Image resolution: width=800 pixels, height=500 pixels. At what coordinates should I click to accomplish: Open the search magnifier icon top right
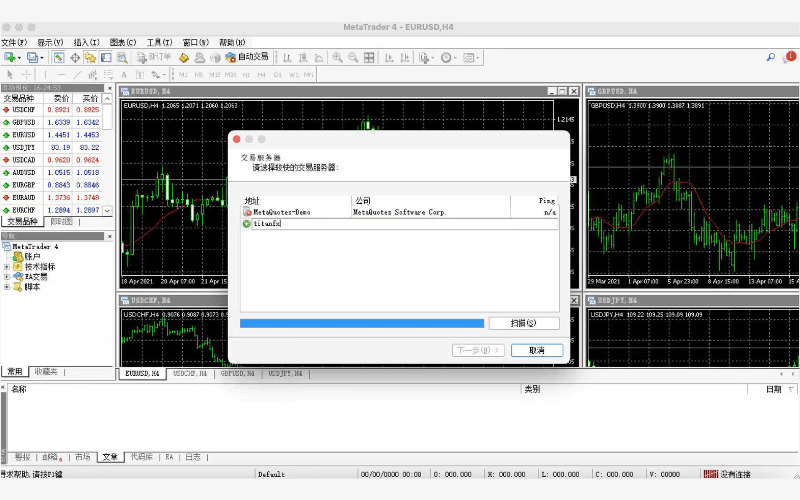click(770, 57)
